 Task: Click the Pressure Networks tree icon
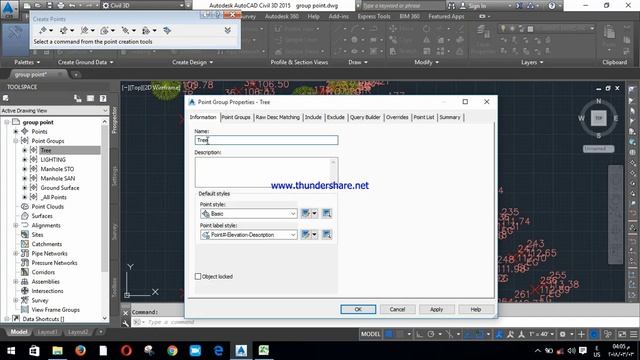click(24, 263)
